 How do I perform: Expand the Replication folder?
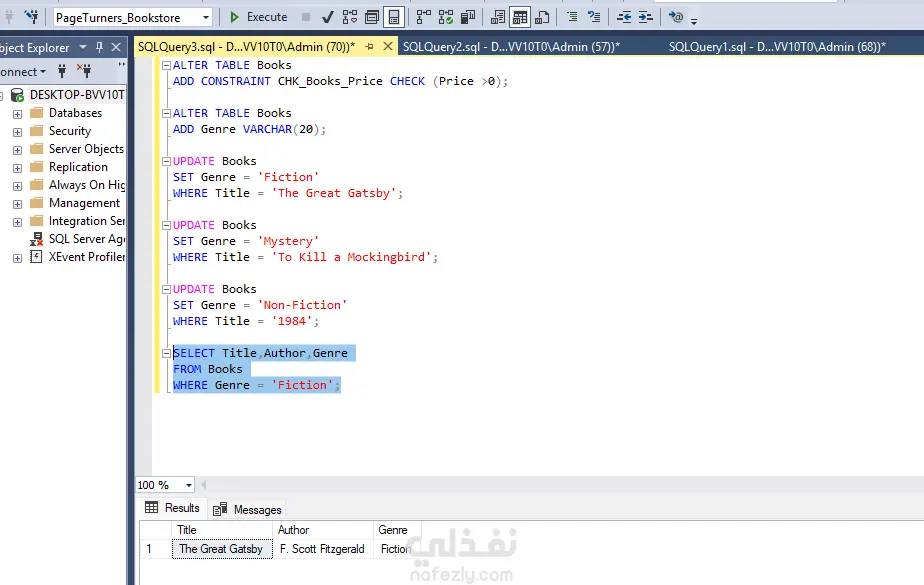(17, 168)
